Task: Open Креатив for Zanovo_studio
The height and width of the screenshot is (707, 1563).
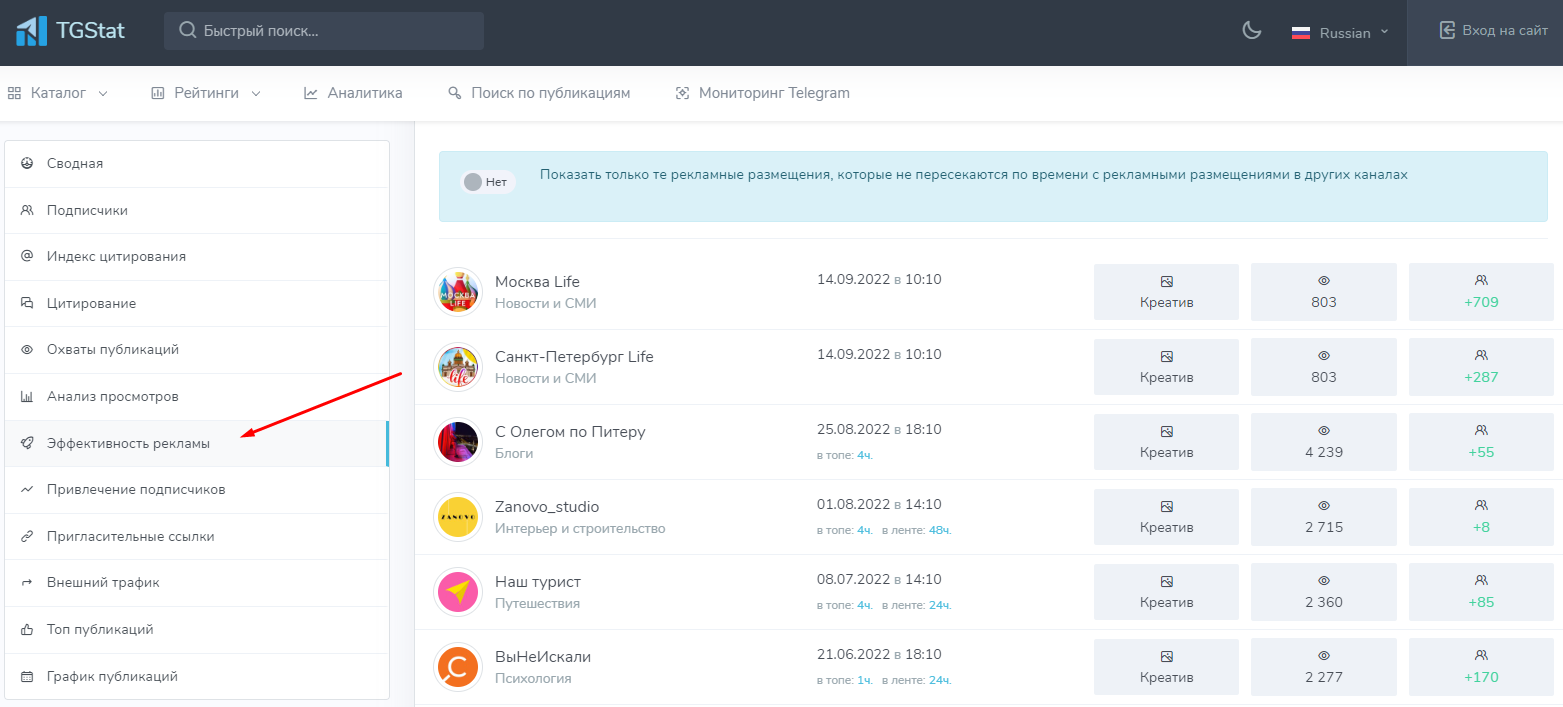Action: coord(1166,517)
